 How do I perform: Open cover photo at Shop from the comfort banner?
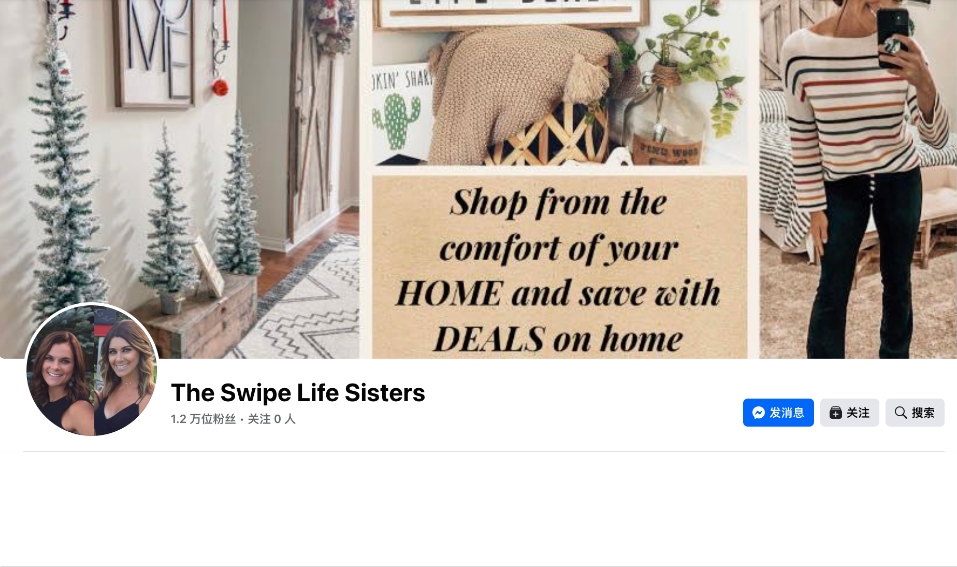coord(559,267)
